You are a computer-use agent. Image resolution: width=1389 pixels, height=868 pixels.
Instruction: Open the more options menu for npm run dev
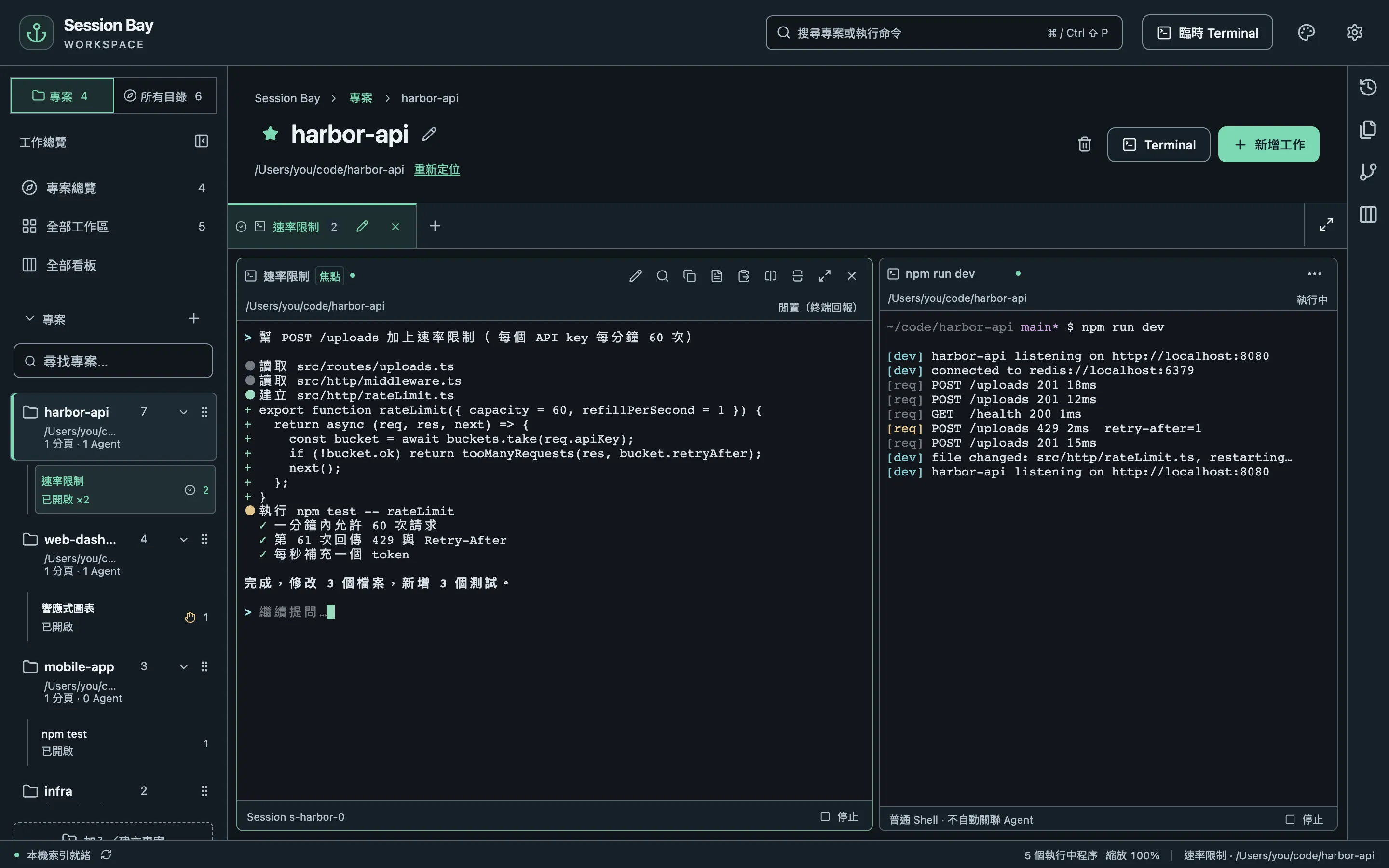[x=1314, y=274]
